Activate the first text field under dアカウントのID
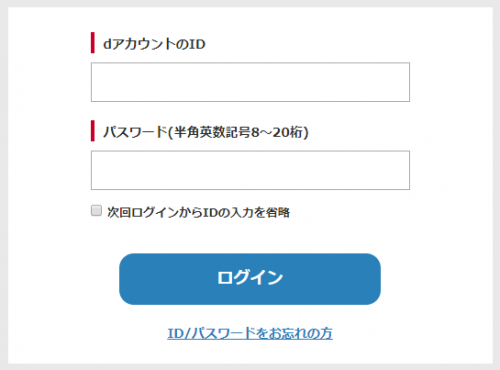This screenshot has width=500, height=370. [250, 82]
